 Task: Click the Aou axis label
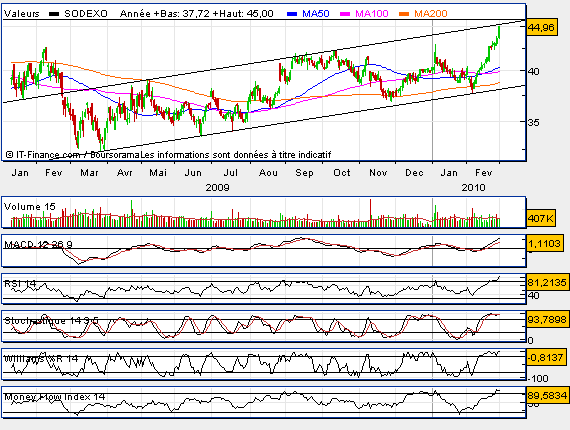tap(268, 172)
